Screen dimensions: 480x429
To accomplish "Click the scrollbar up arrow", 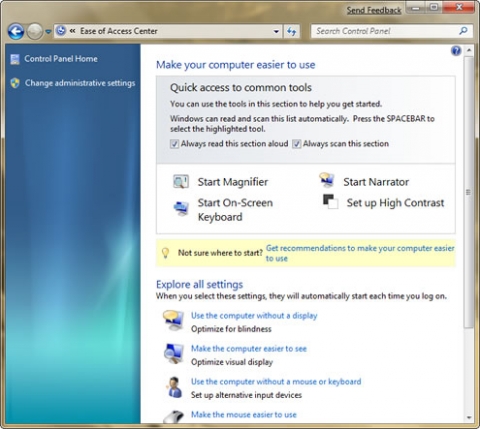I will 469,50.
